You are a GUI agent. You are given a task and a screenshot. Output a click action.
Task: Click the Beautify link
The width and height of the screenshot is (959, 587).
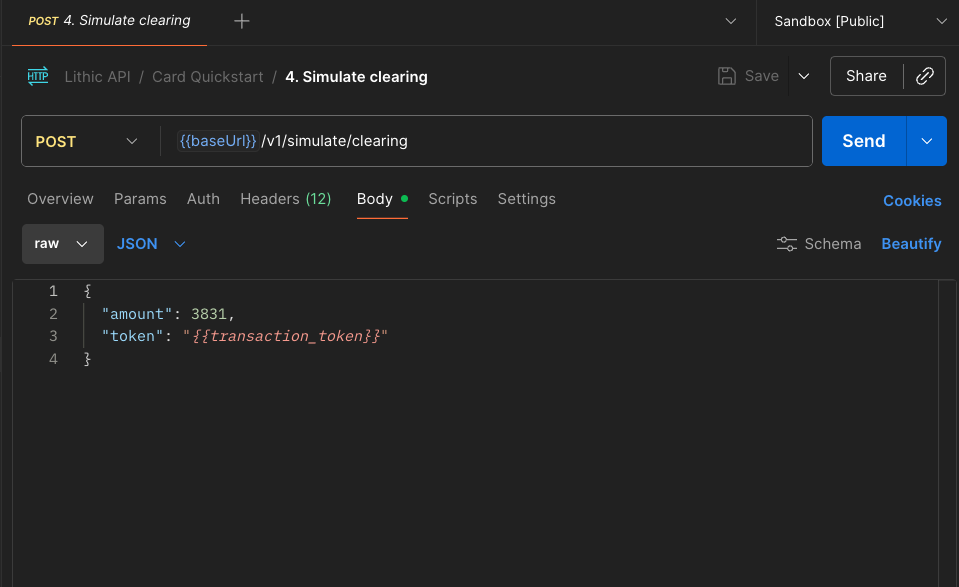pos(911,243)
